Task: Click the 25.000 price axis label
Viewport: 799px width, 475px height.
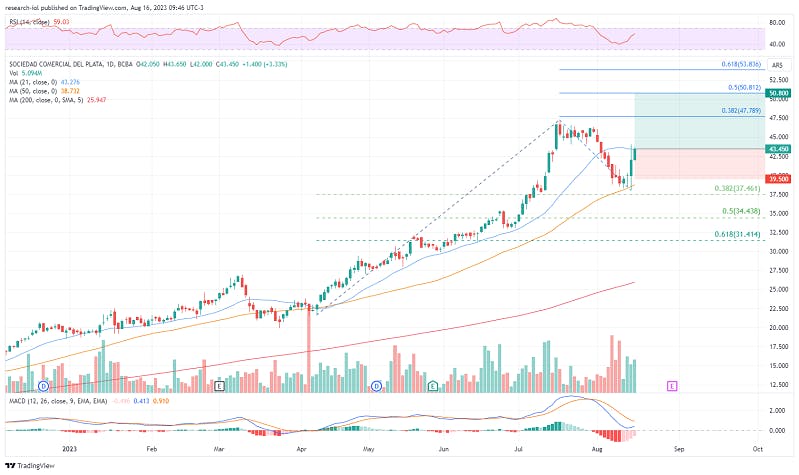Action: point(779,289)
